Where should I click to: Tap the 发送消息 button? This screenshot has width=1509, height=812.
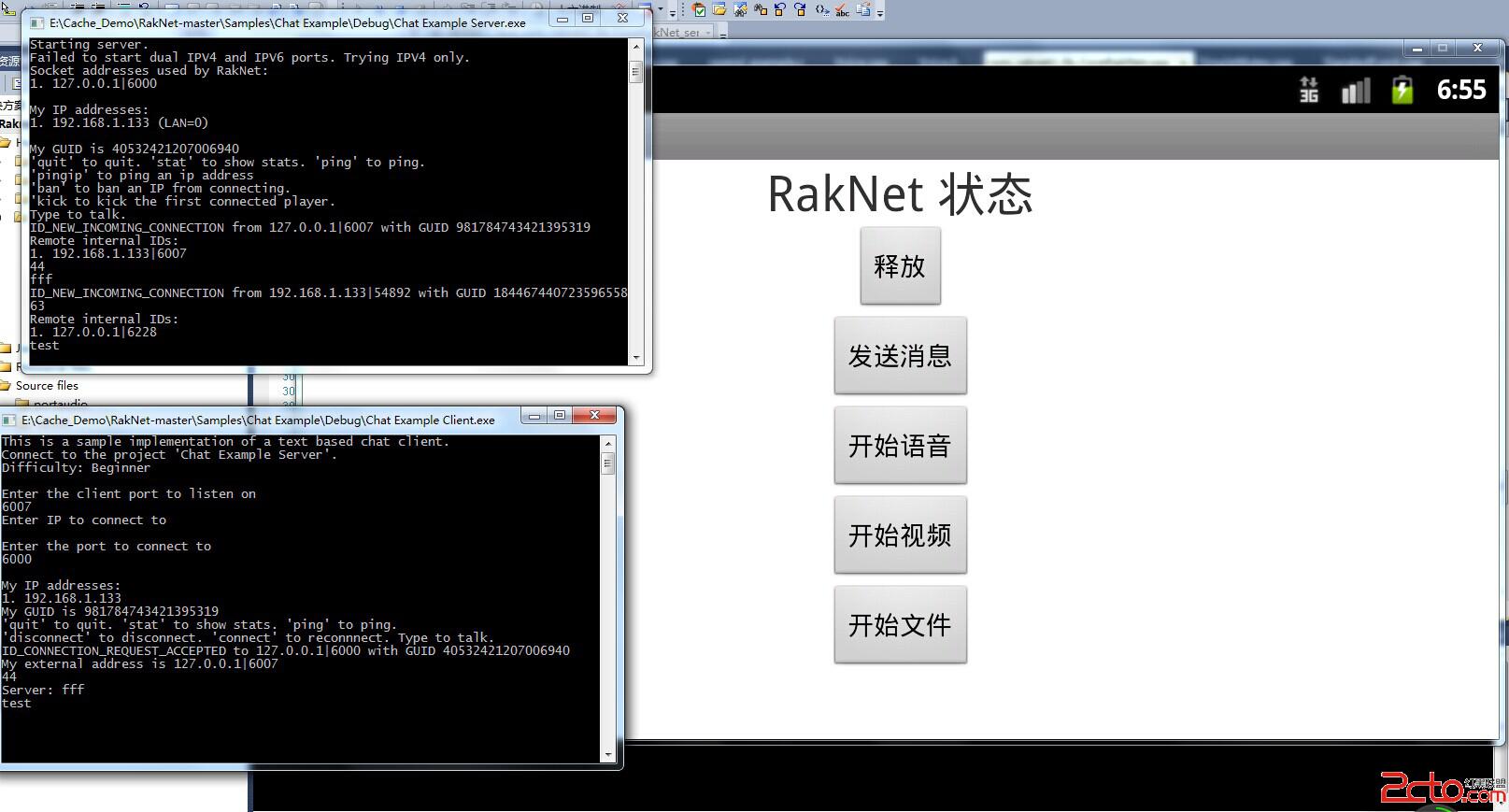click(900, 356)
